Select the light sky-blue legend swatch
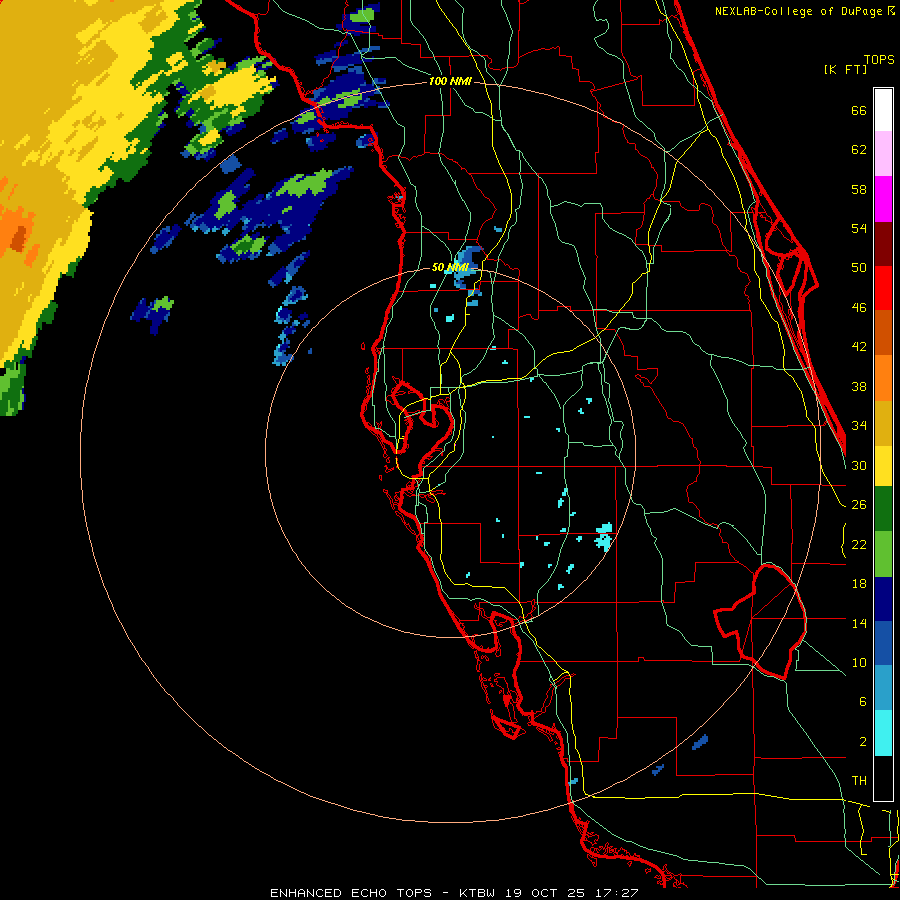This screenshot has height=900, width=900. tap(883, 688)
